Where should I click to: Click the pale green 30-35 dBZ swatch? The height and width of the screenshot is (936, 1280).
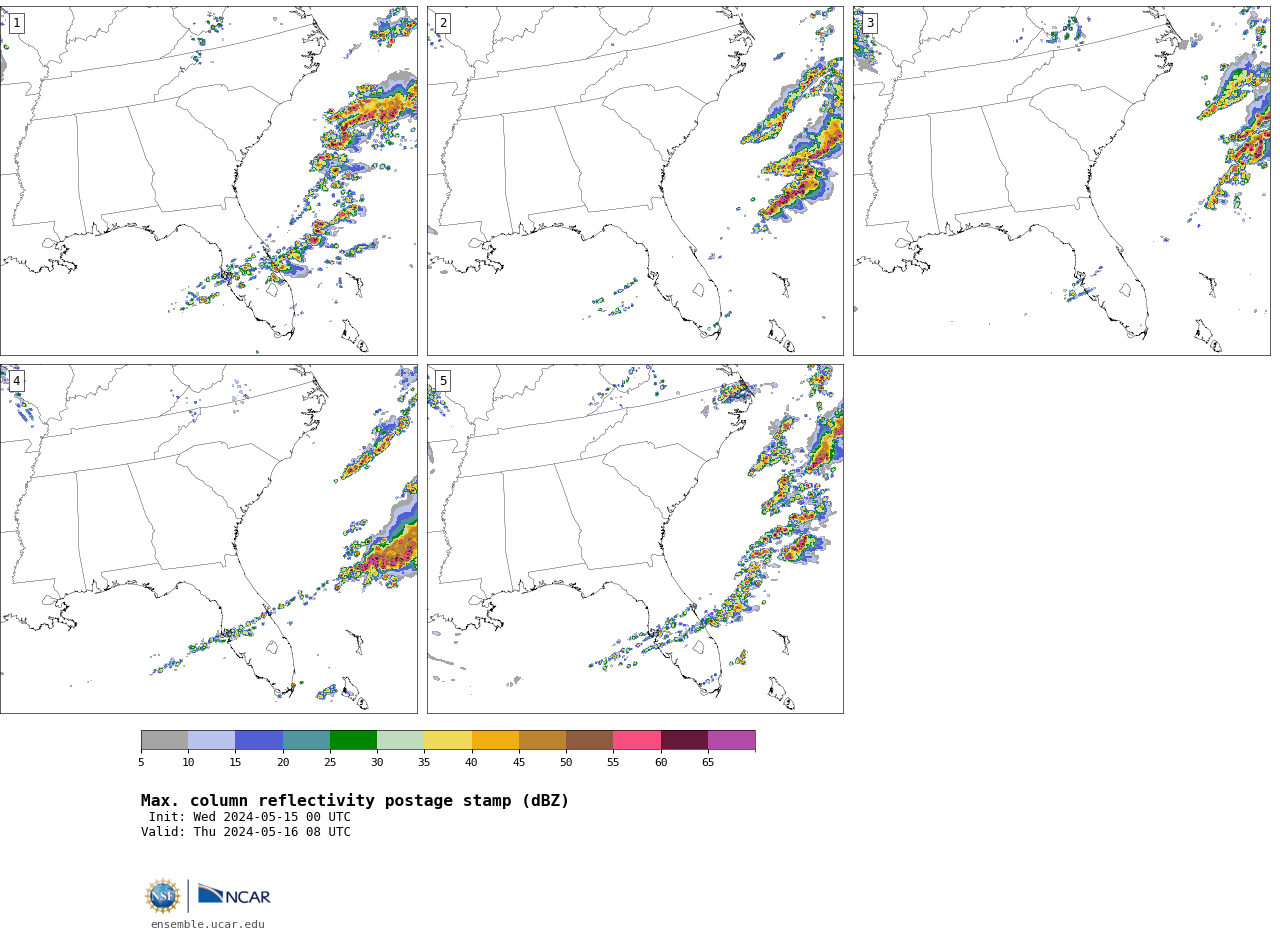(x=400, y=740)
